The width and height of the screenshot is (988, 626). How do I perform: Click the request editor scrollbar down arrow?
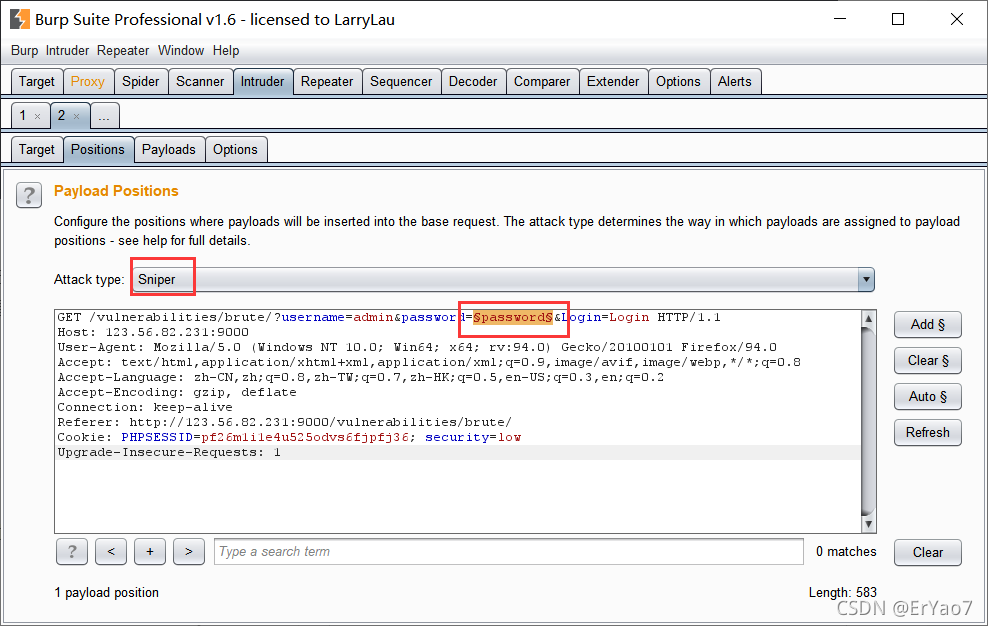click(868, 525)
